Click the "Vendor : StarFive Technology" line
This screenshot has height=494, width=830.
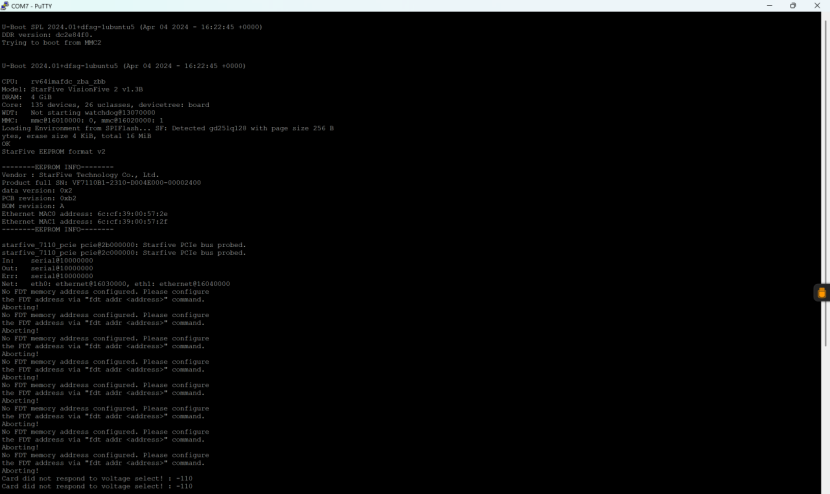coord(80,175)
